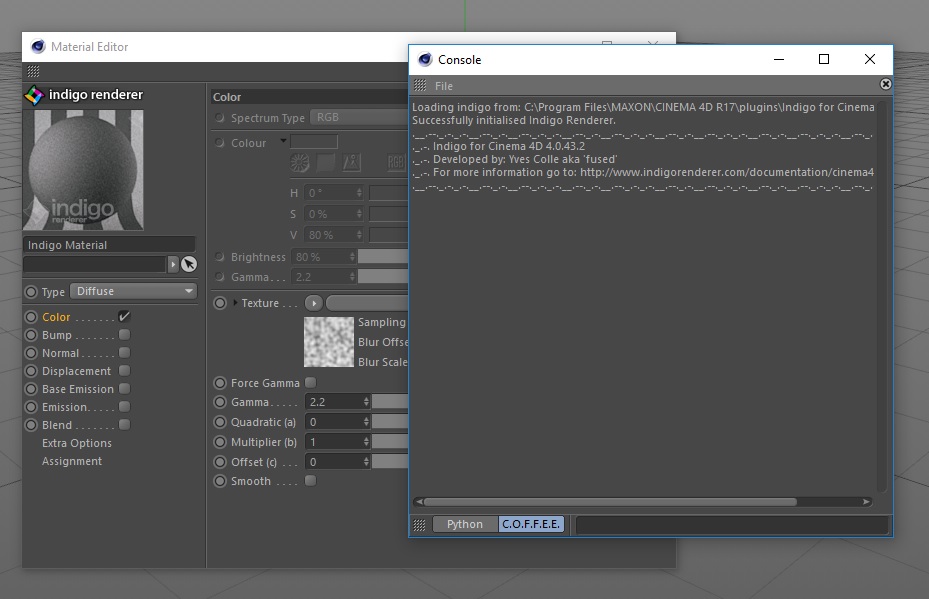Open the Spectrum Type RGB dropdown

pyautogui.click(x=358, y=118)
